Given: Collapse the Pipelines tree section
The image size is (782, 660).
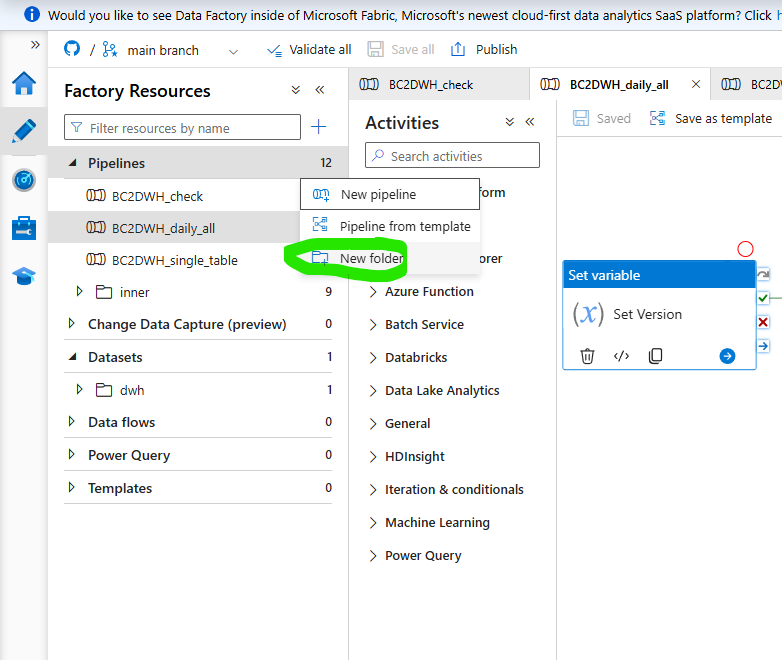Looking at the screenshot, I should 73,163.
